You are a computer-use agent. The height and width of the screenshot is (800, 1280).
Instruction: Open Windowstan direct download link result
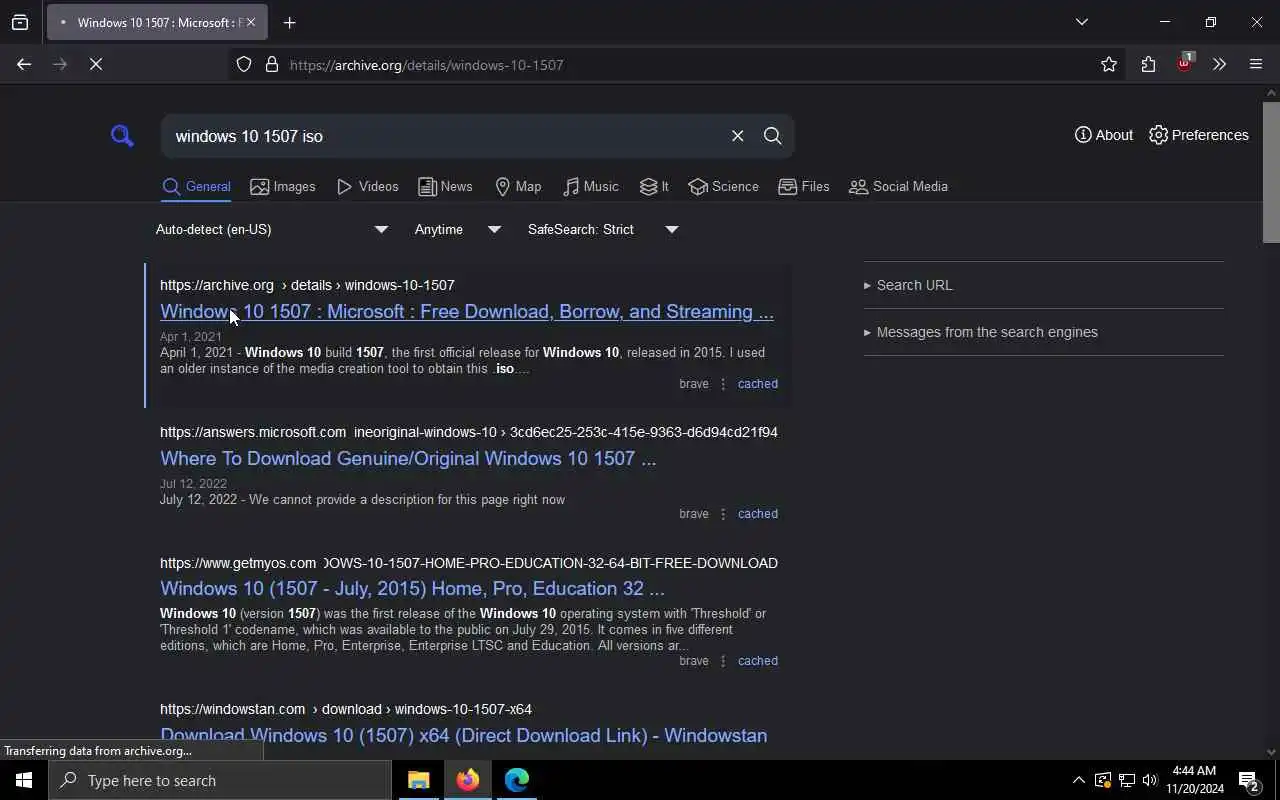[x=464, y=736]
